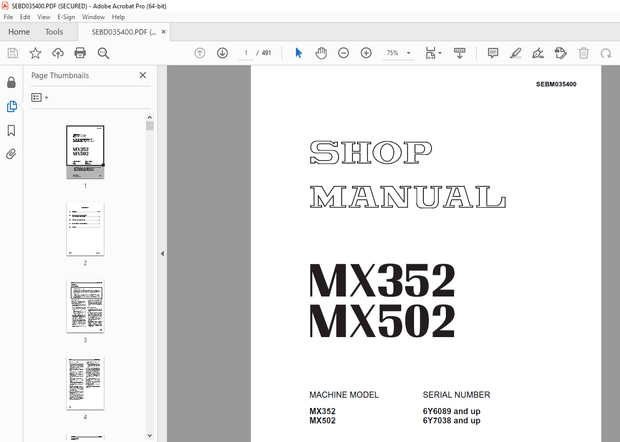This screenshot has width=620, height=442.
Task: Click the rotate/redo arrow icon
Action: 606,53
